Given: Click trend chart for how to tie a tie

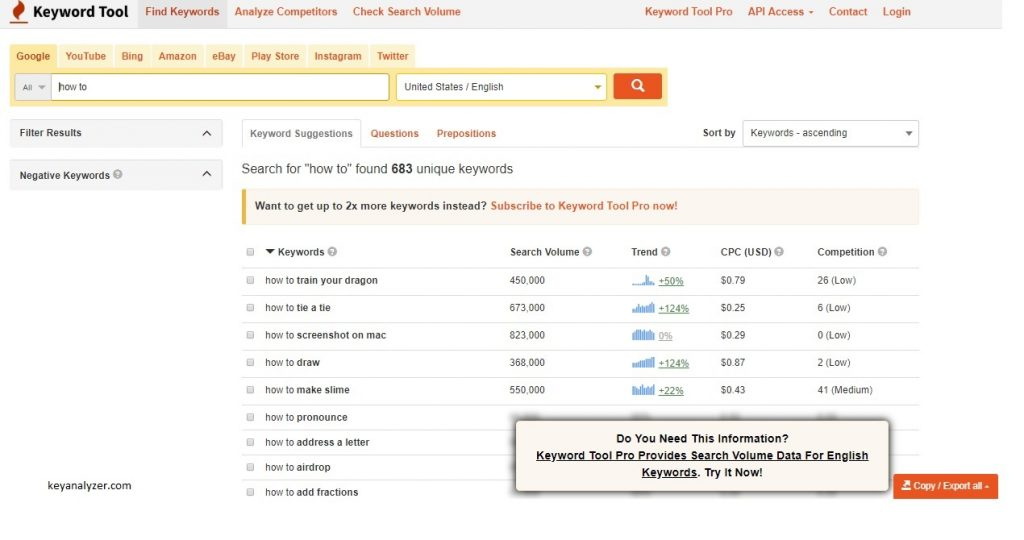Looking at the screenshot, I should 643,308.
